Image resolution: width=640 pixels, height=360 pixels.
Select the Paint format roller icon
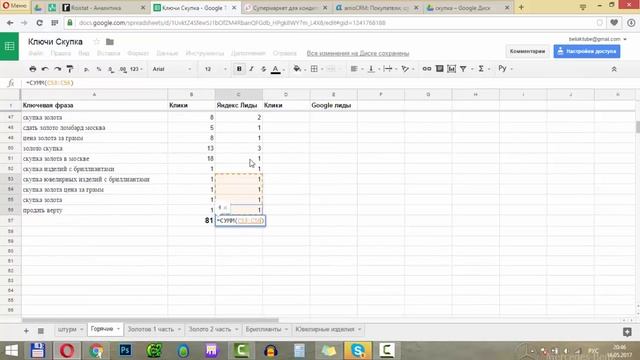click(x=70, y=69)
